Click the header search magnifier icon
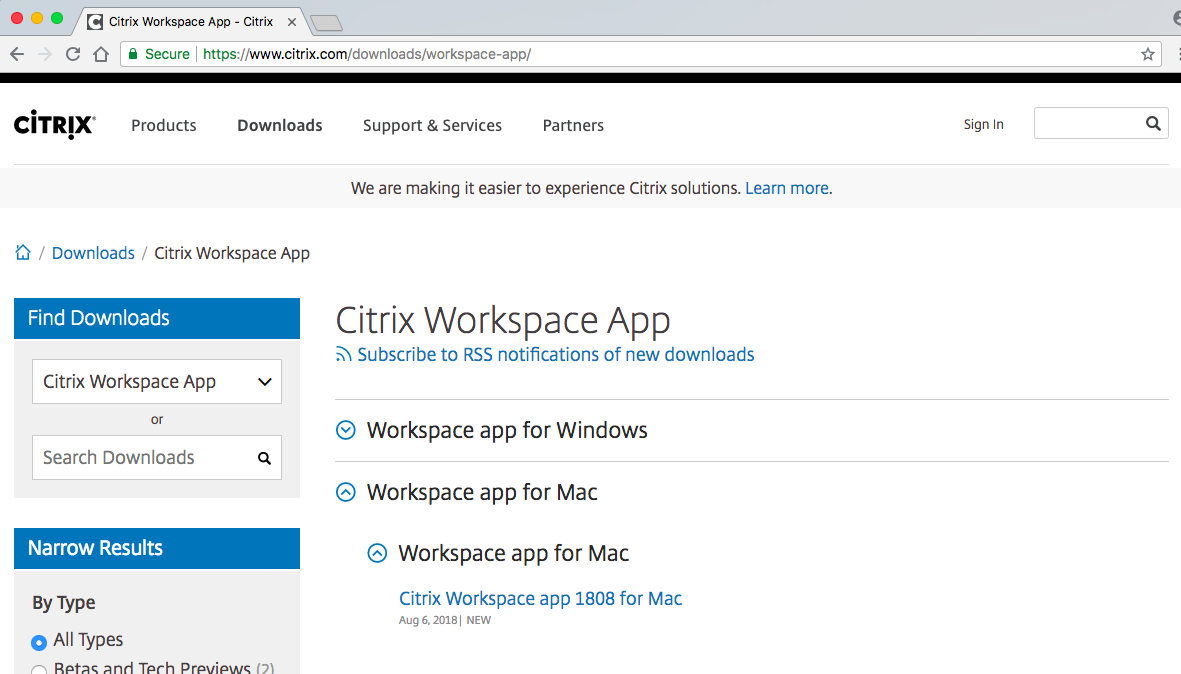1181x674 pixels. (1153, 124)
